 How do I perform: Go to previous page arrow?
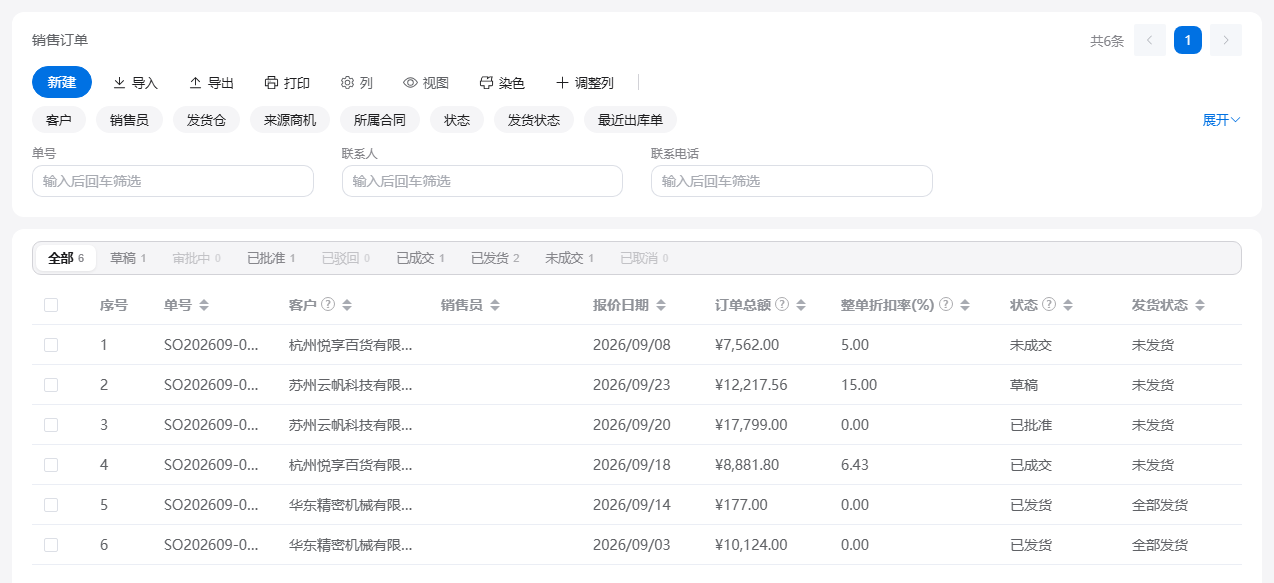[x=1150, y=40]
